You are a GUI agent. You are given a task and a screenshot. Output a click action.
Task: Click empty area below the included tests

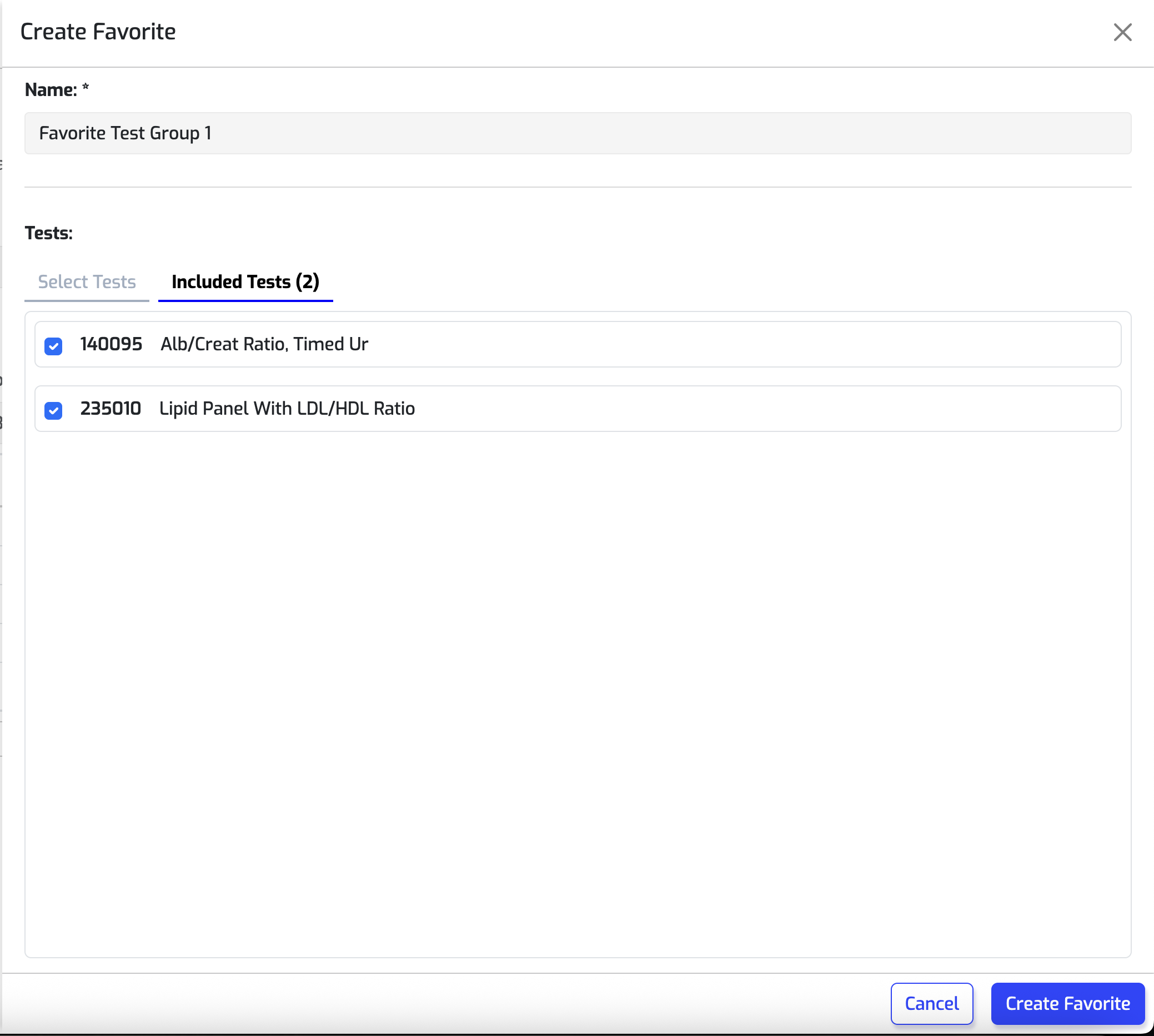point(578,683)
